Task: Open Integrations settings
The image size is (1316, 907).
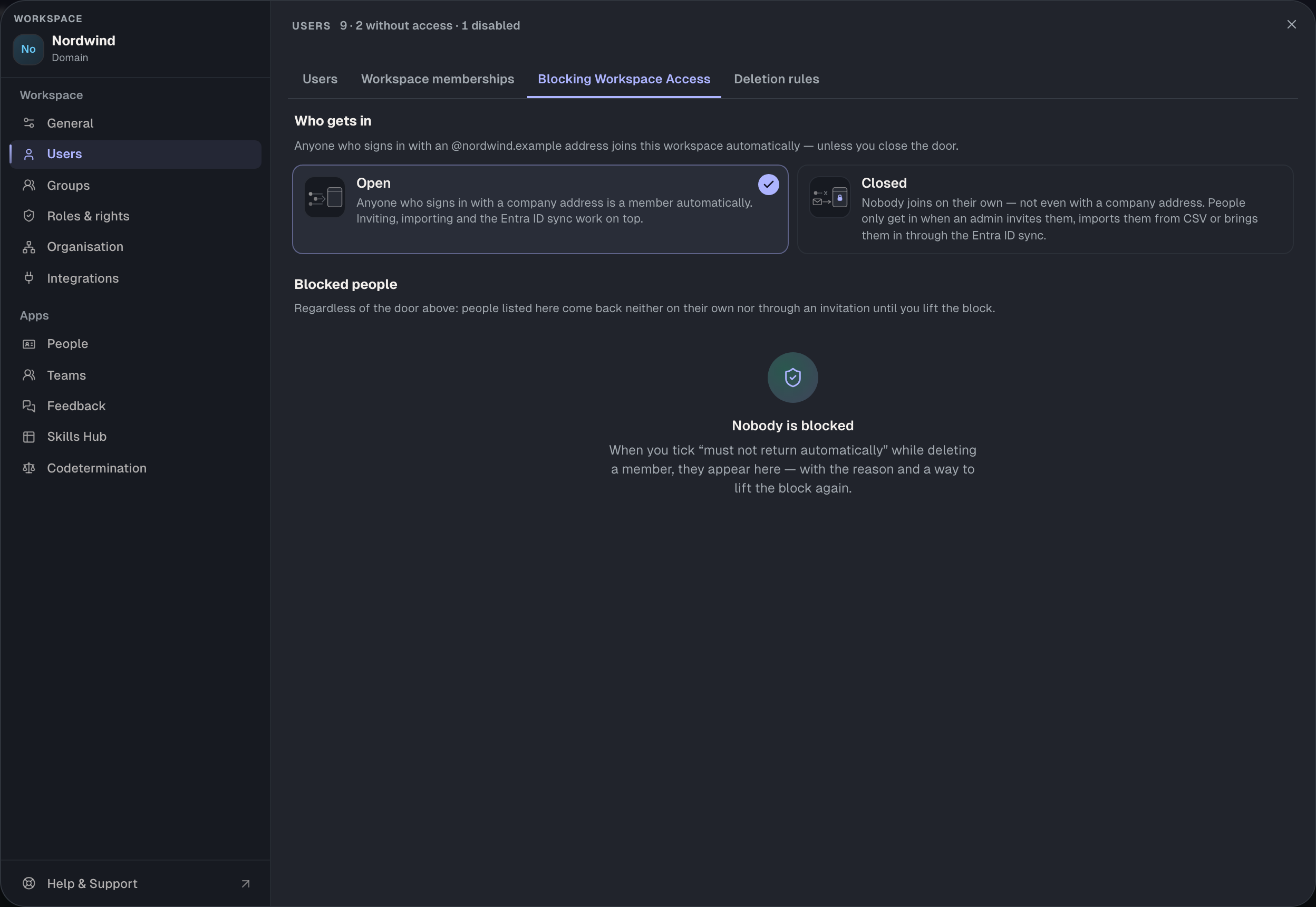Action: point(135,278)
